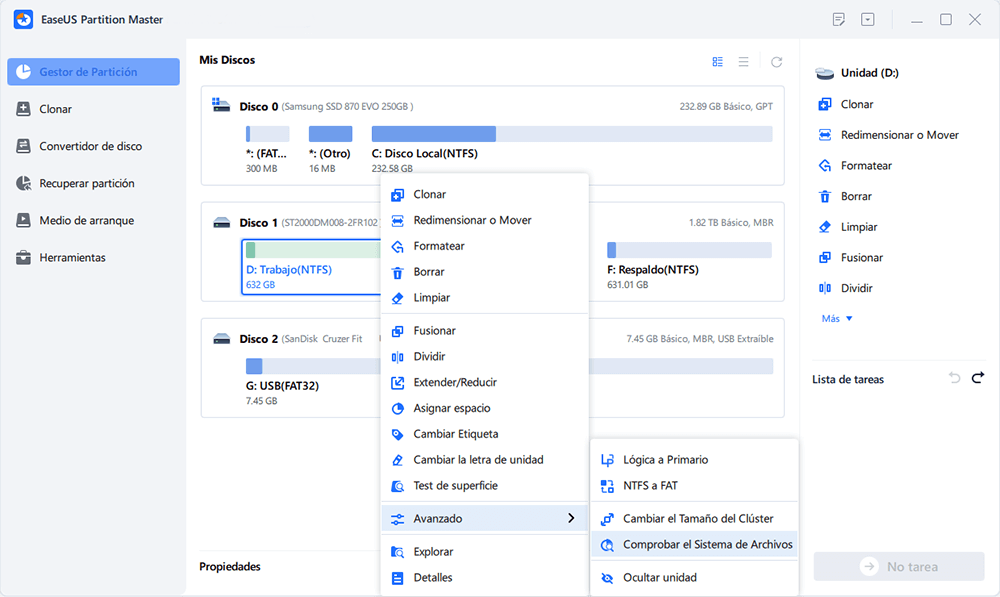Expand the Avanzado submenu arrow
1000x597 pixels.
571,519
